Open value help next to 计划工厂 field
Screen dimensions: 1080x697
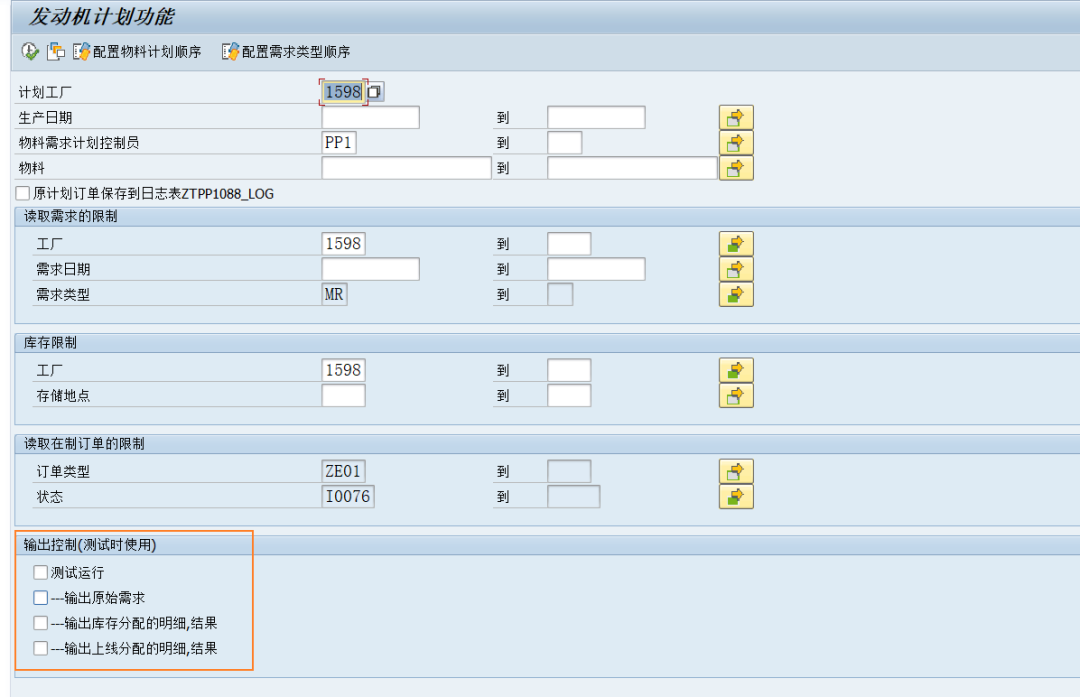[x=375, y=92]
